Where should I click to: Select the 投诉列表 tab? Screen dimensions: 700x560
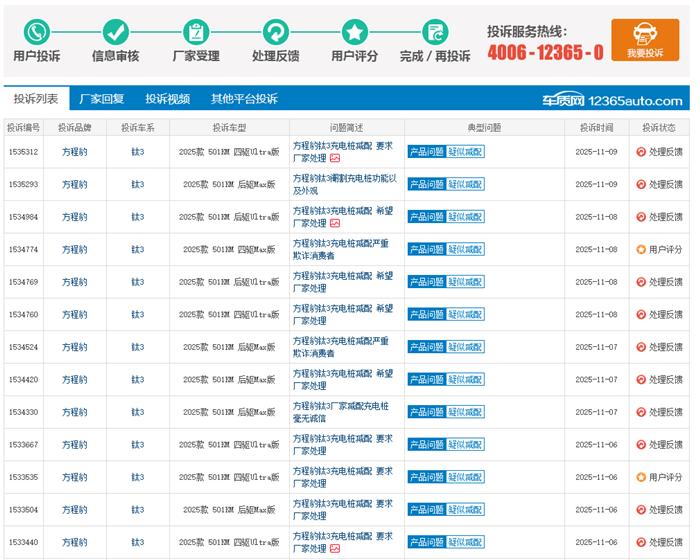tap(35, 99)
